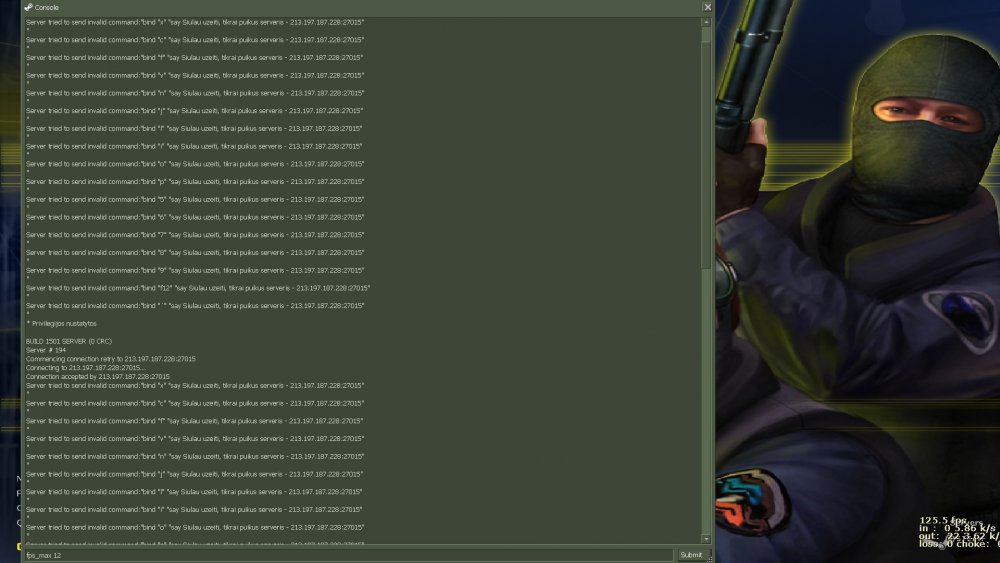Select the bind "9" invalid command line
The image size is (1000, 563).
point(195,271)
